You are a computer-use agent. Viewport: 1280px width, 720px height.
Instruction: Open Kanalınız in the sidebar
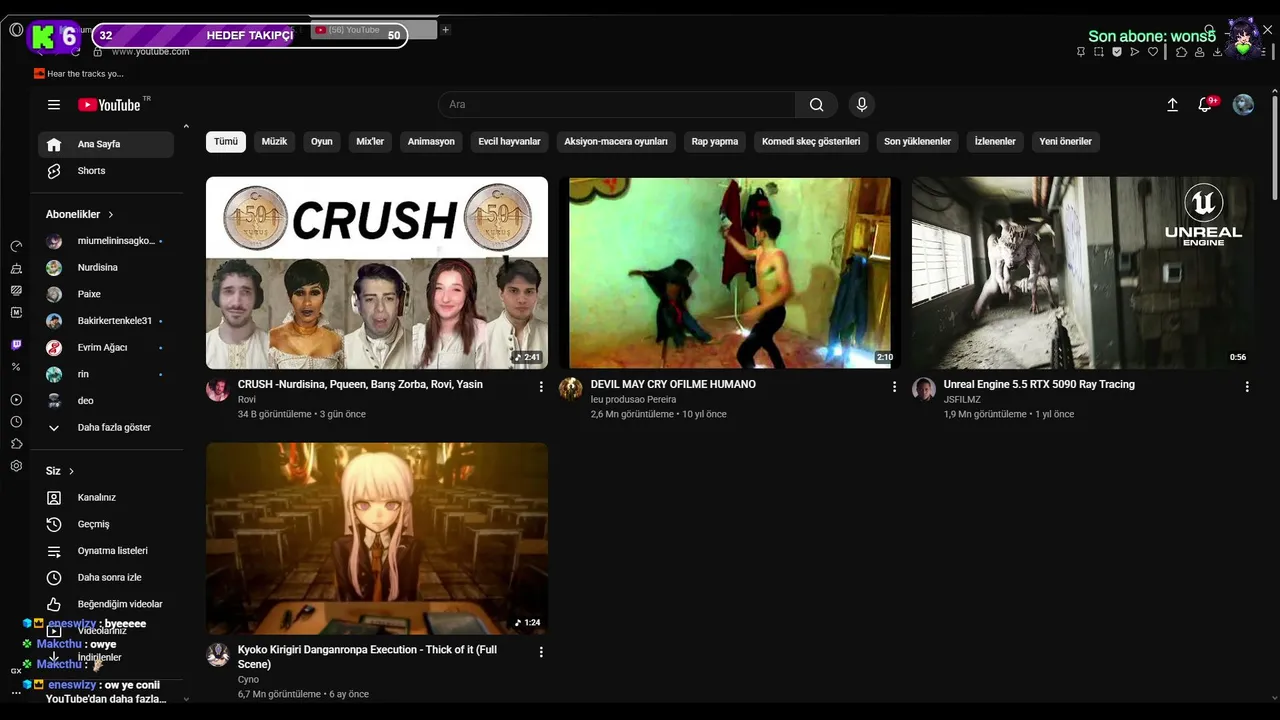coord(106,498)
